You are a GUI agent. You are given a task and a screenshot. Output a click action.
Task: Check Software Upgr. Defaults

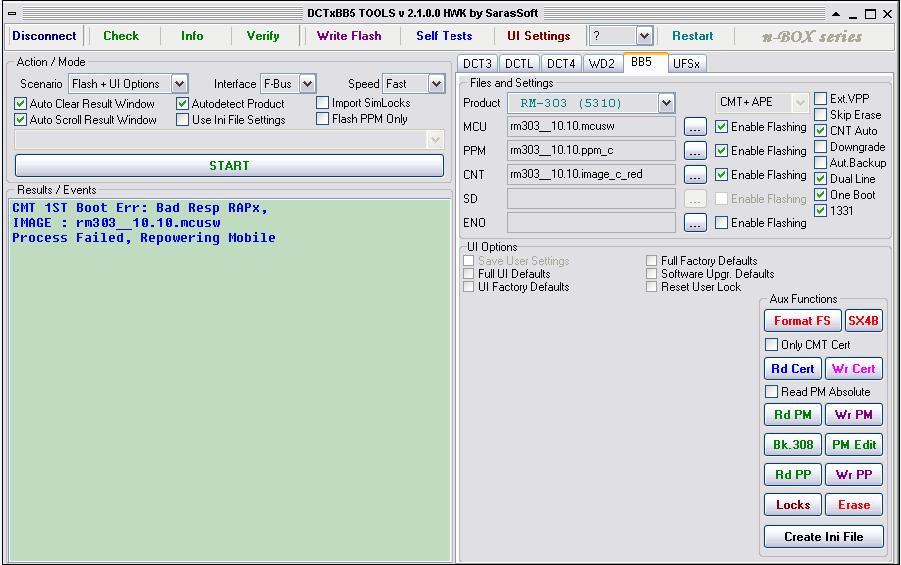pyautogui.click(x=652, y=274)
